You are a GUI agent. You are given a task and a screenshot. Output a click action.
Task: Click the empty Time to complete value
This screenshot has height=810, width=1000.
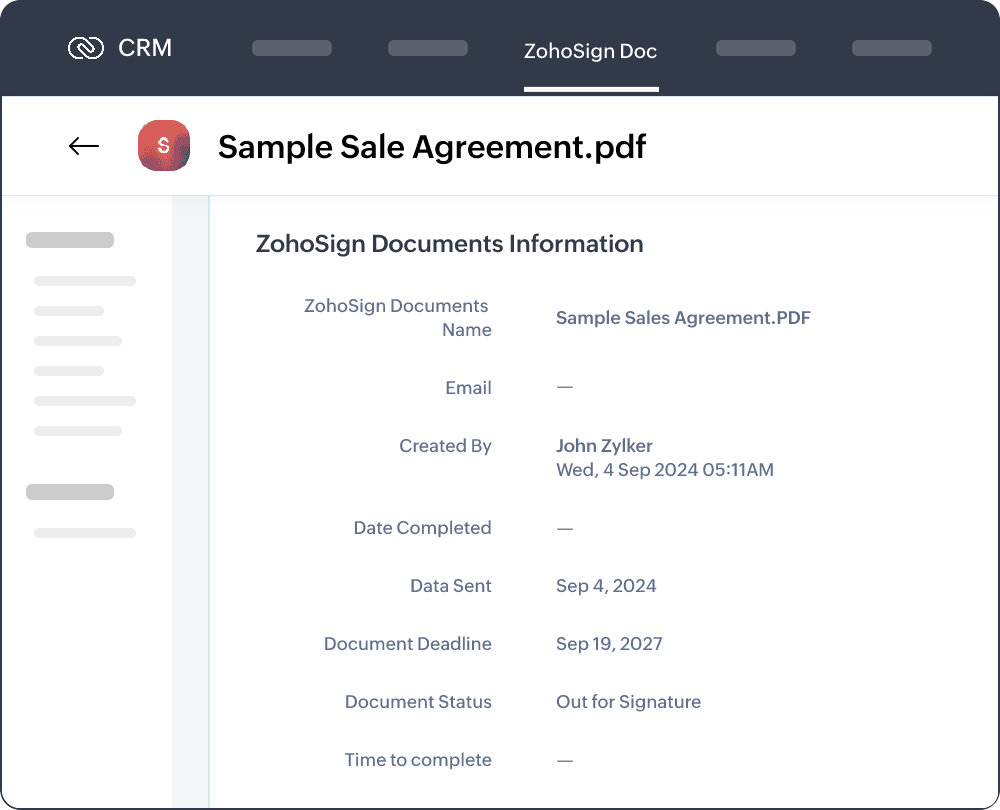[565, 760]
